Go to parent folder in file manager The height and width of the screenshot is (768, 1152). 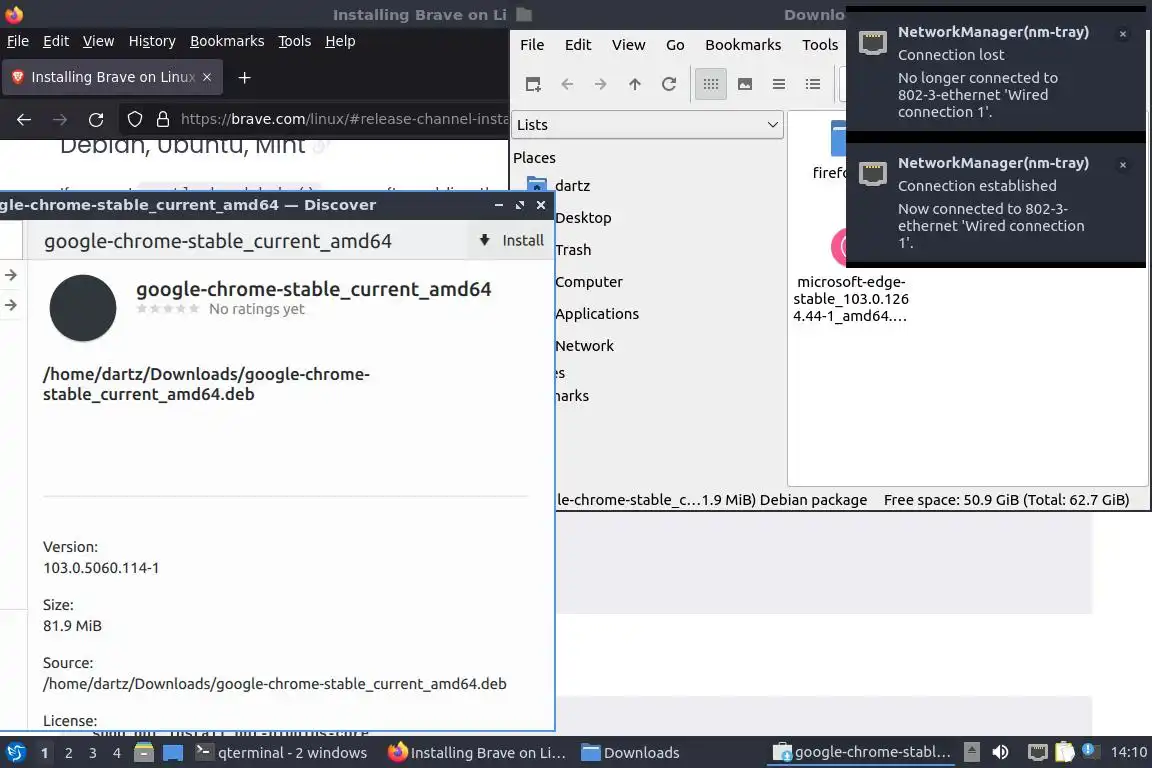[635, 85]
